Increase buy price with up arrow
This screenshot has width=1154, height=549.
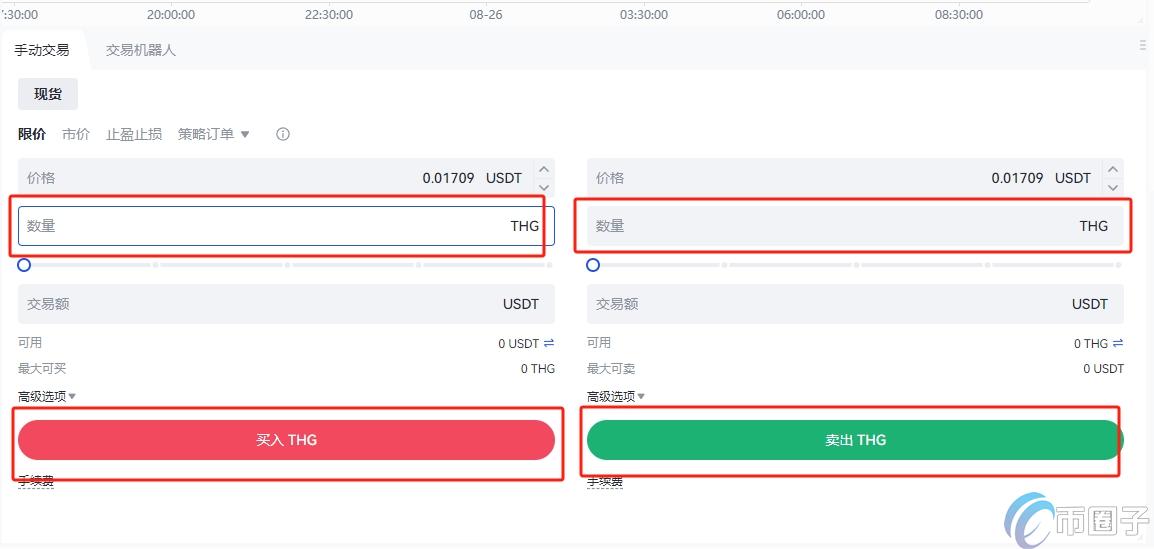[x=544, y=170]
